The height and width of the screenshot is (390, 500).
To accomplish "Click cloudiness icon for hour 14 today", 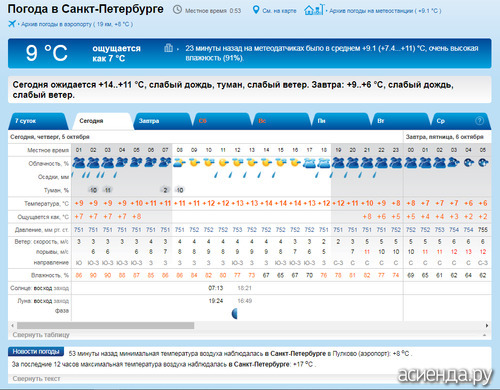I will point(266,163).
